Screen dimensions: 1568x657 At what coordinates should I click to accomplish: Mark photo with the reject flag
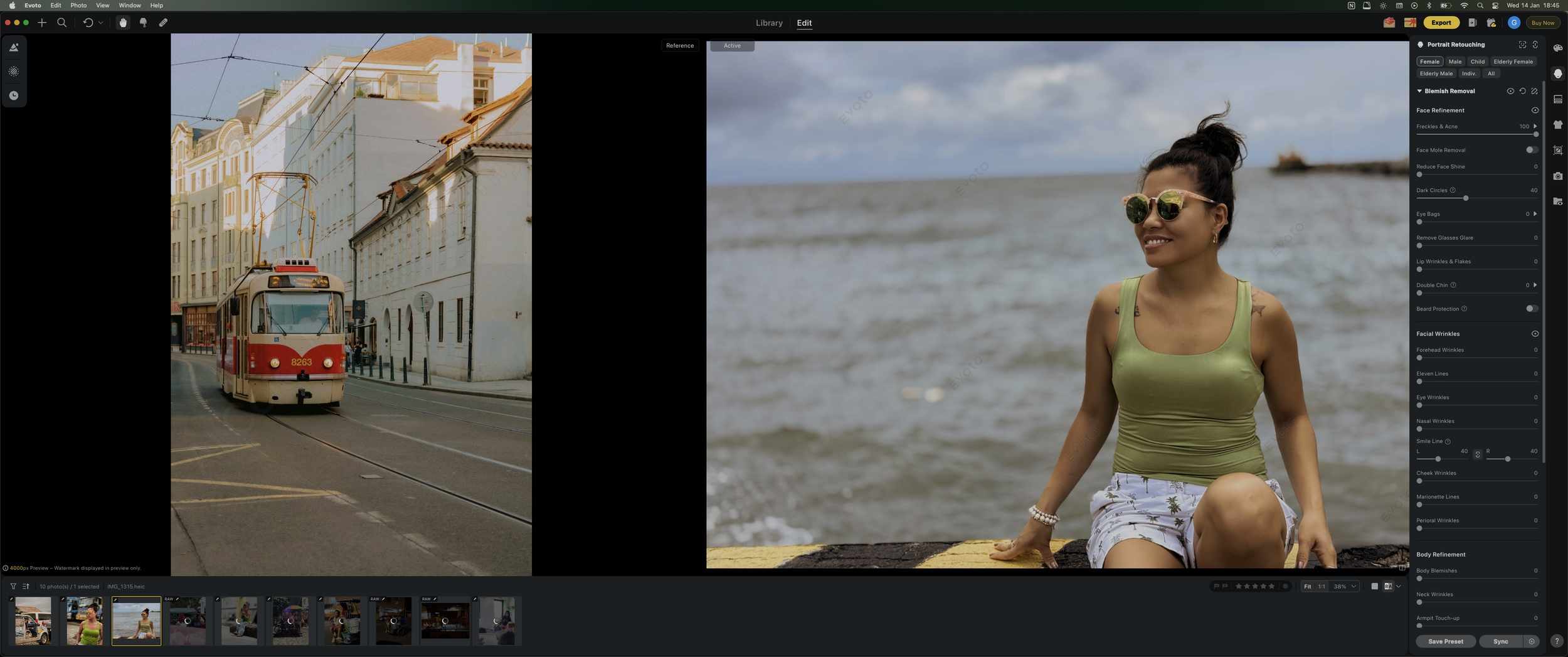pyautogui.click(x=1225, y=586)
